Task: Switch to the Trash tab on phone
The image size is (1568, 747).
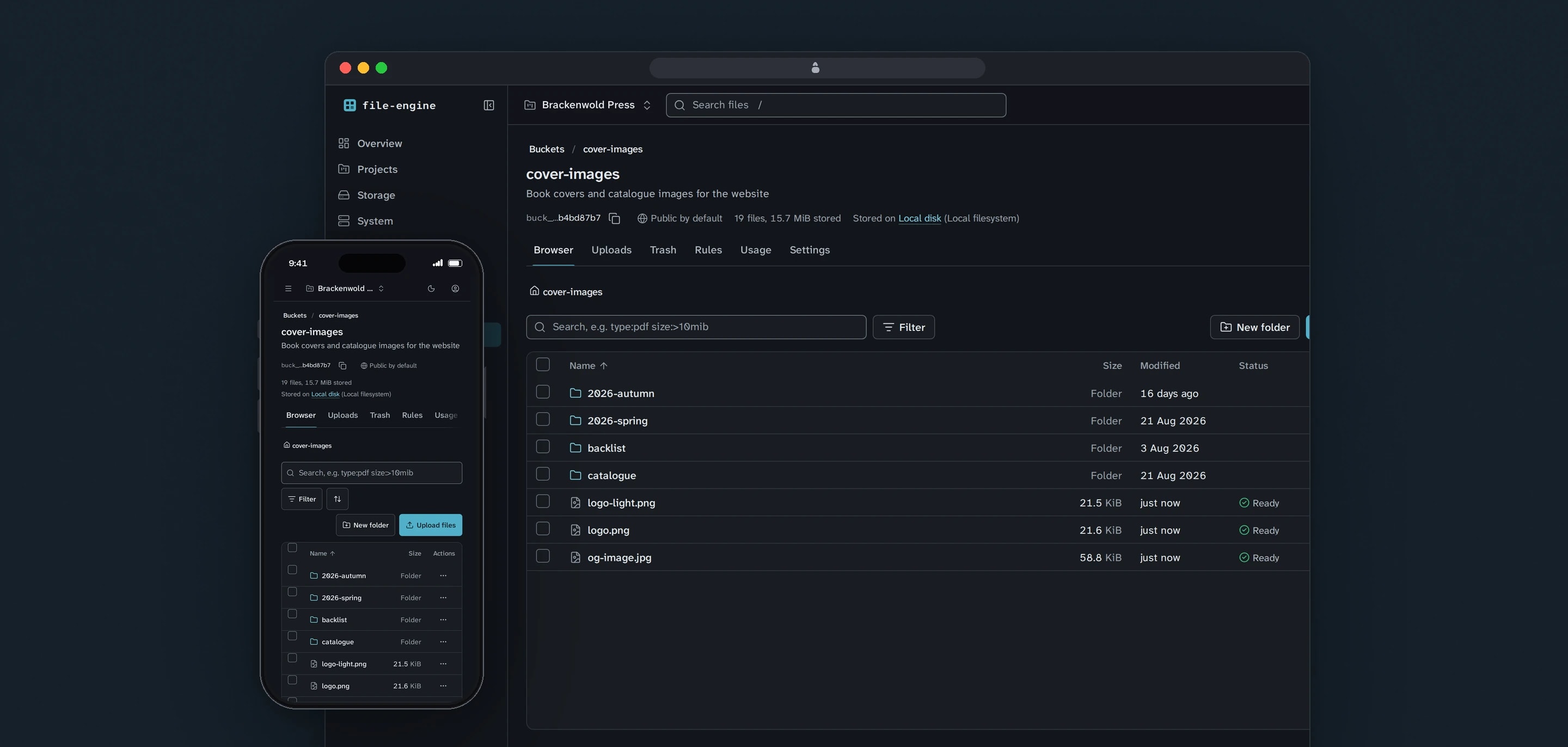Action: (380, 415)
